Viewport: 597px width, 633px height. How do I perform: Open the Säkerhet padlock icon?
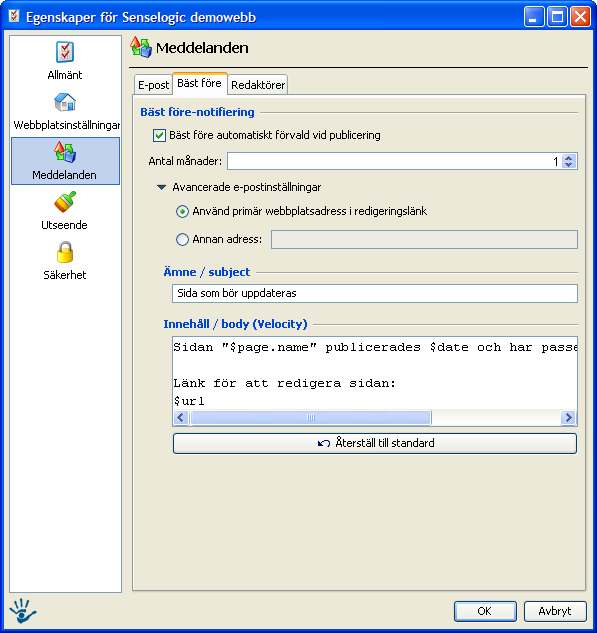(x=65, y=252)
